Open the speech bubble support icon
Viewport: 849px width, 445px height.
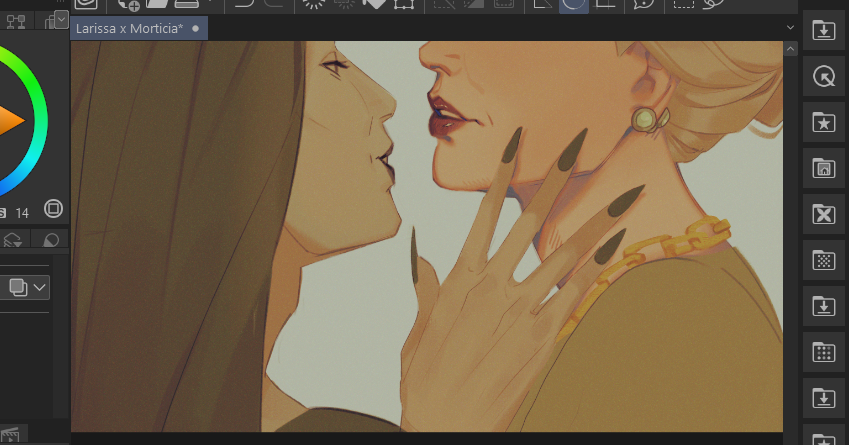[x=644, y=4]
